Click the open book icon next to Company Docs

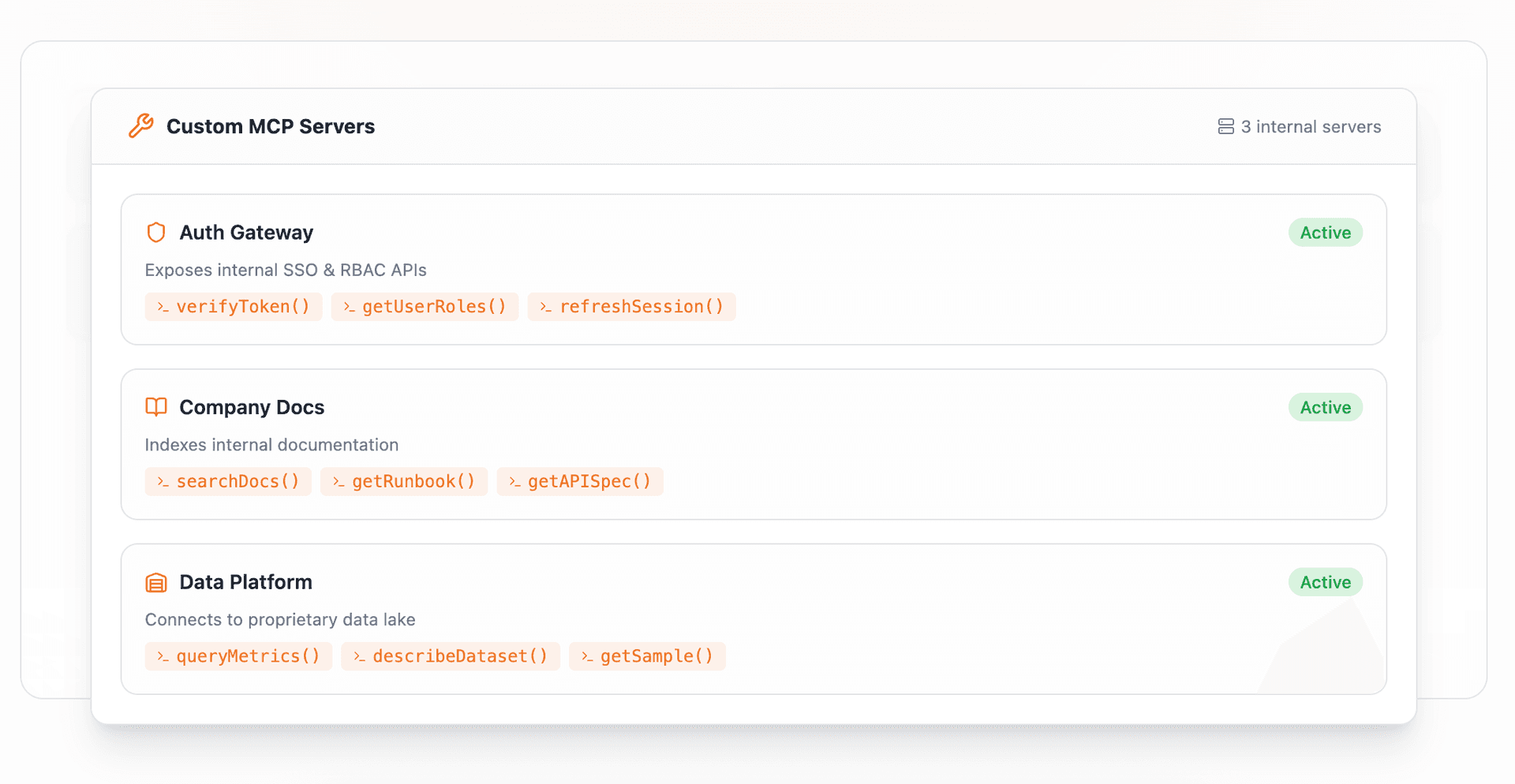[x=155, y=407]
